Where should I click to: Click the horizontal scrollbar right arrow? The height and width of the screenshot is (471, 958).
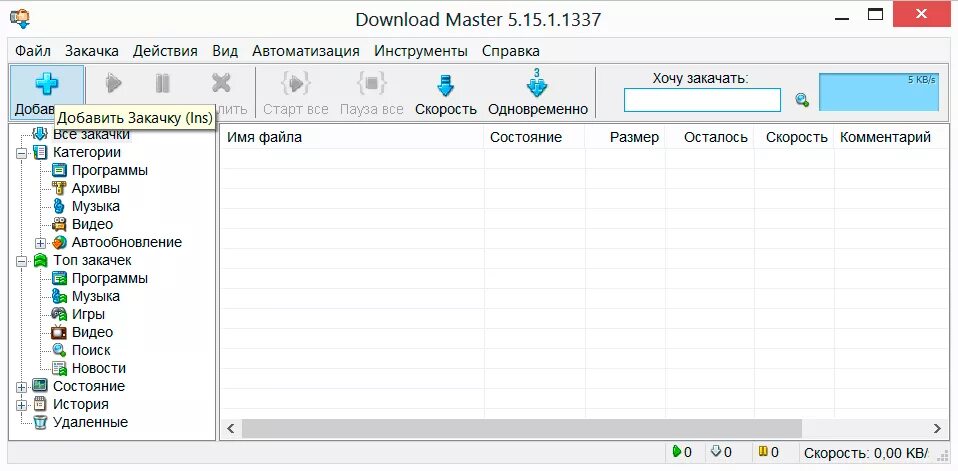937,429
